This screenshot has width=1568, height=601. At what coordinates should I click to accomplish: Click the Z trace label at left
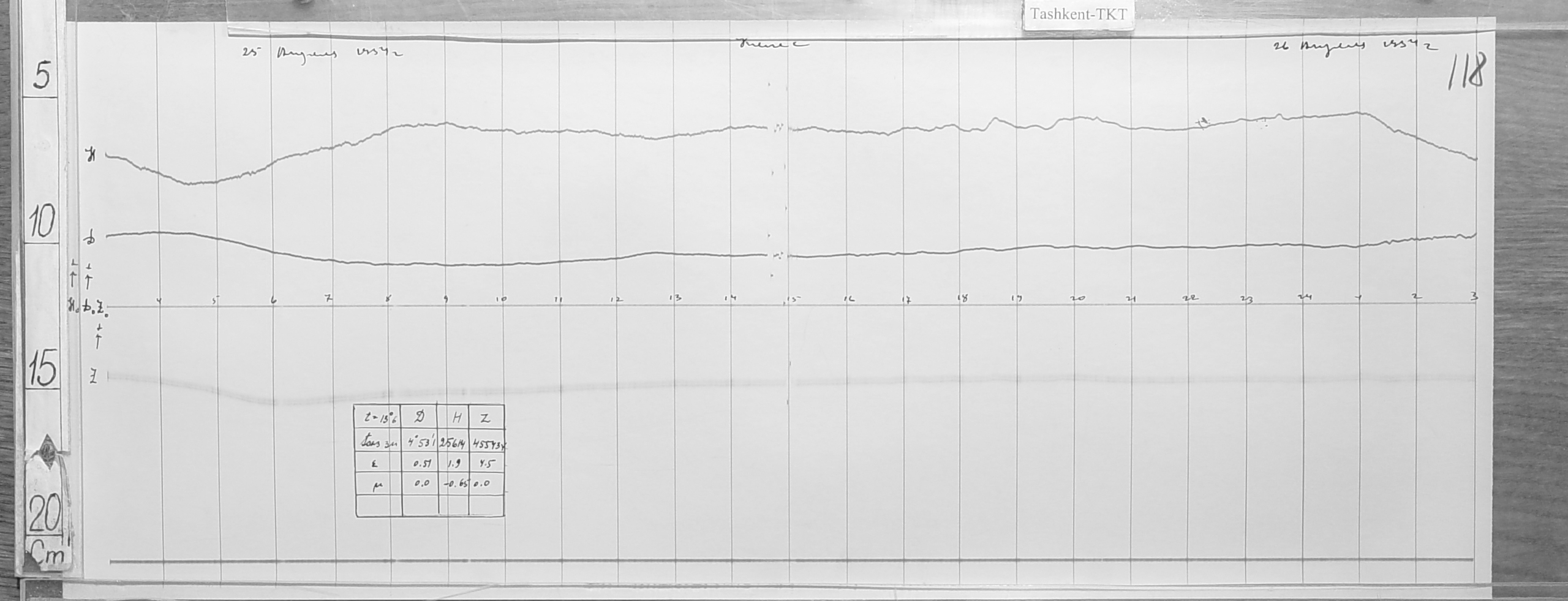coord(93,378)
